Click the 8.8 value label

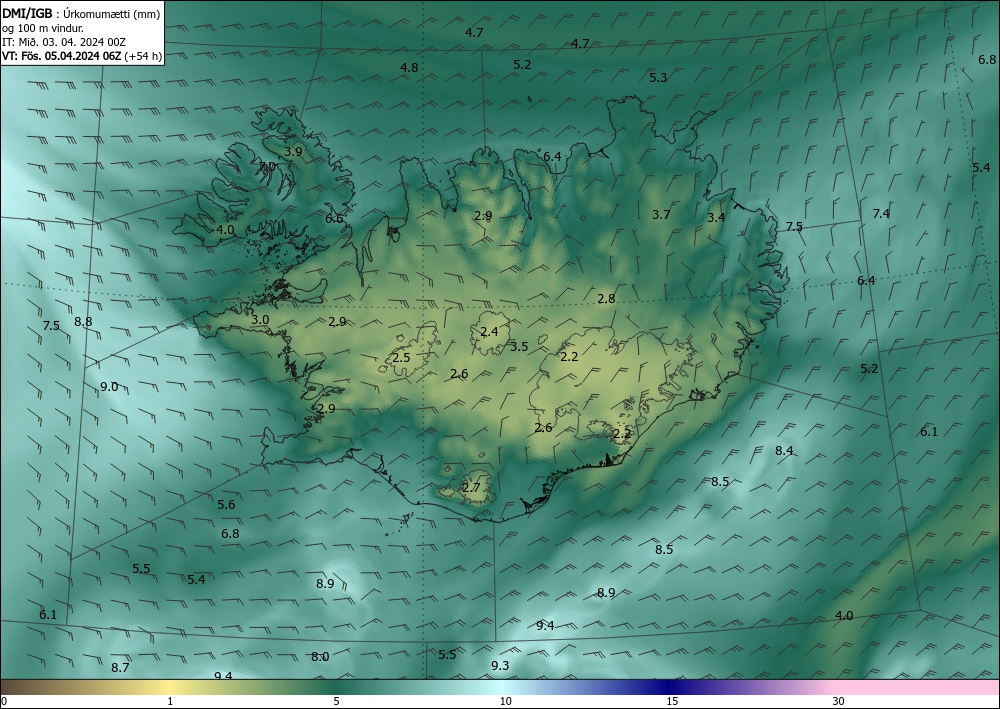(83, 322)
